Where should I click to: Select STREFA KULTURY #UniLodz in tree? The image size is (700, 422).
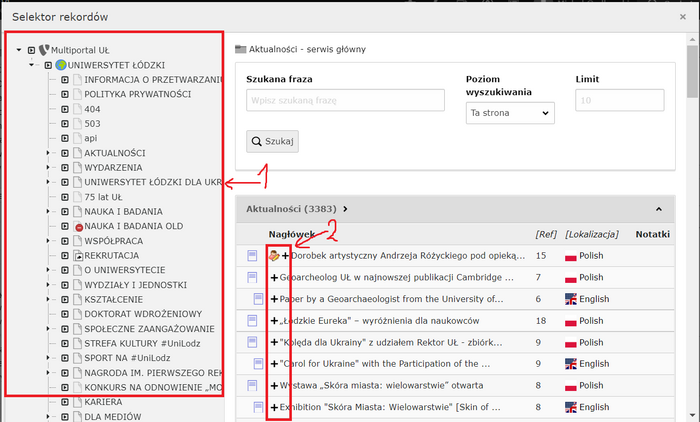point(143,343)
